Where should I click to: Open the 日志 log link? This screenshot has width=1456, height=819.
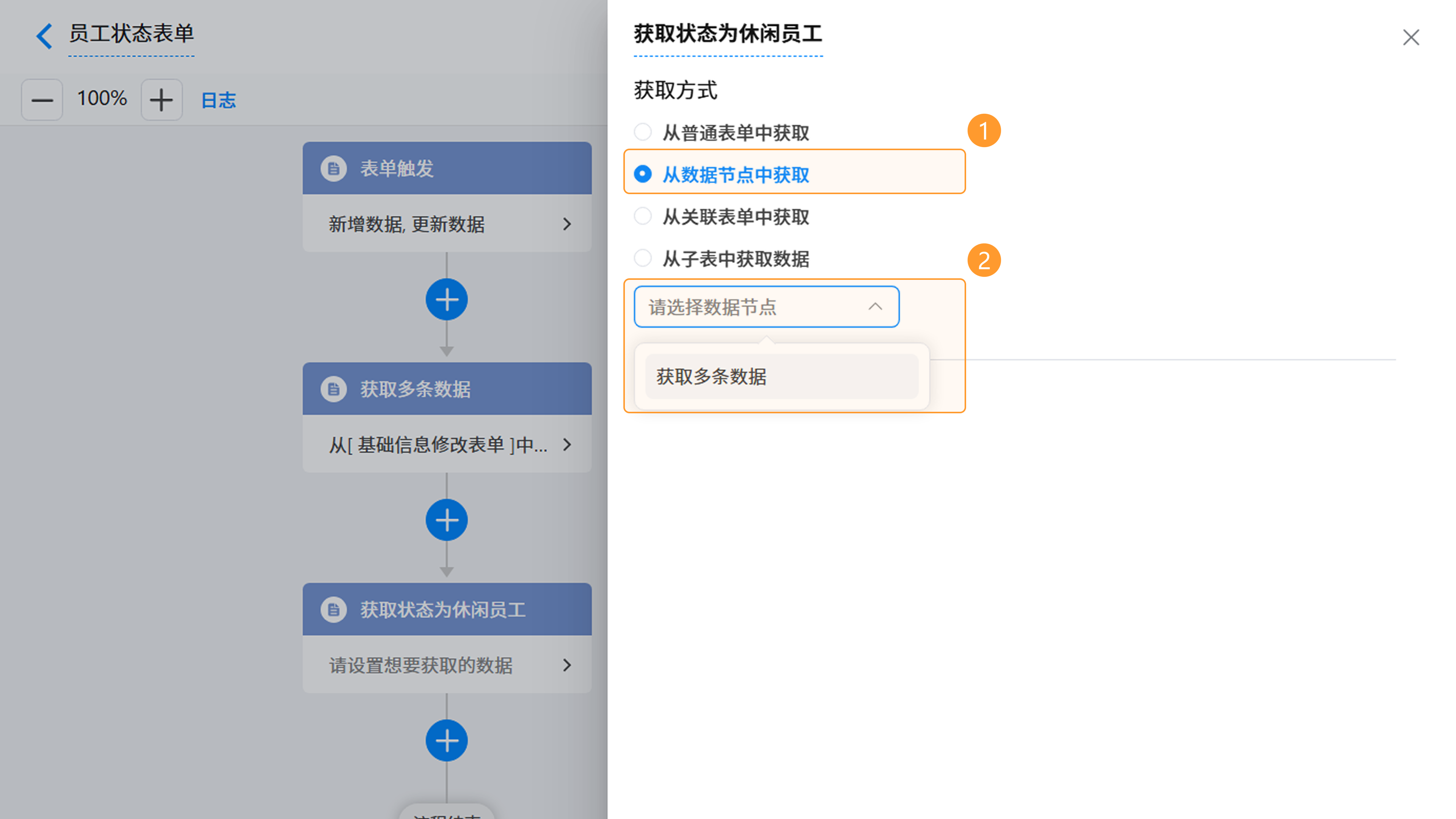[218, 100]
